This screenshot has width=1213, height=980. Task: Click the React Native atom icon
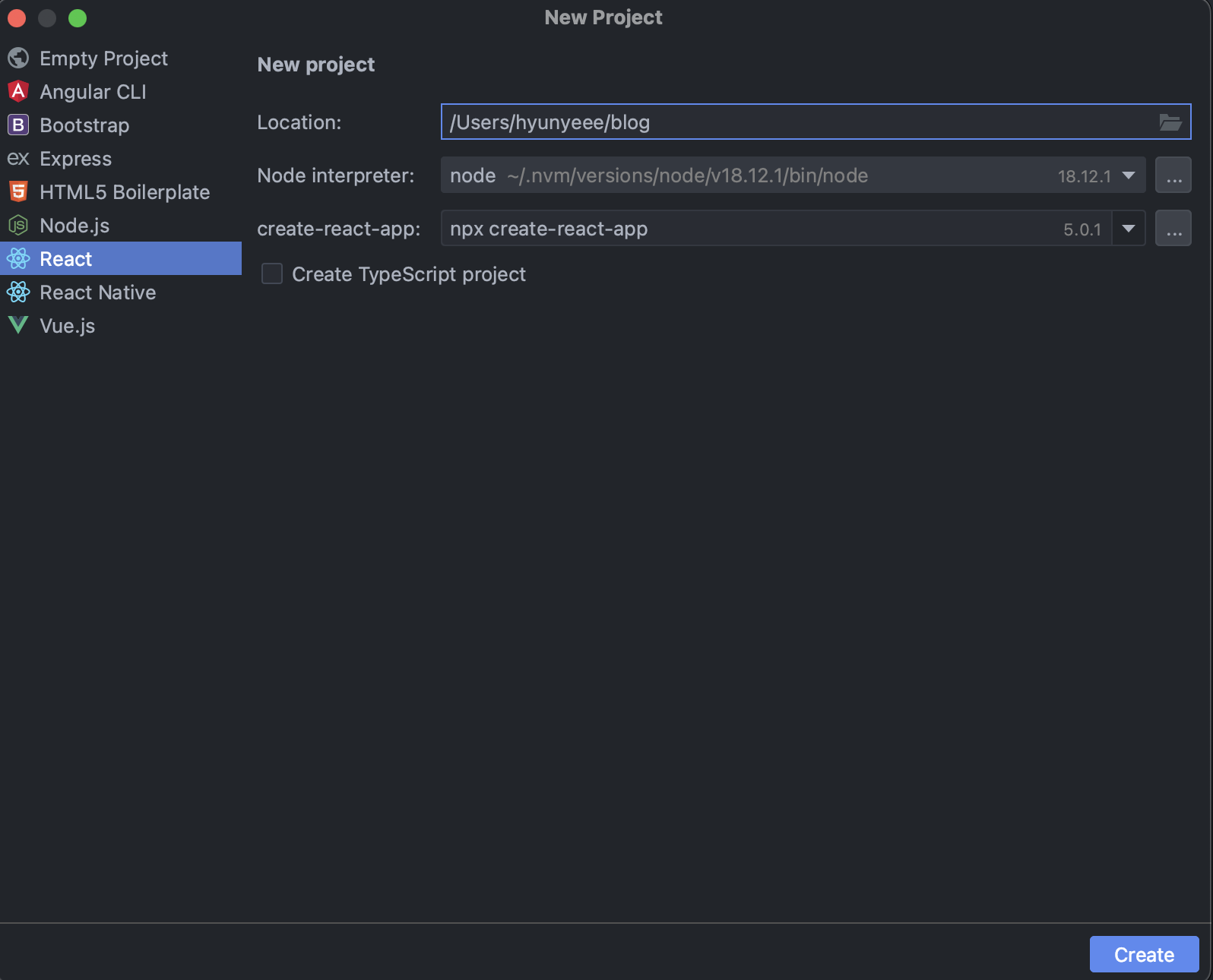pos(18,292)
